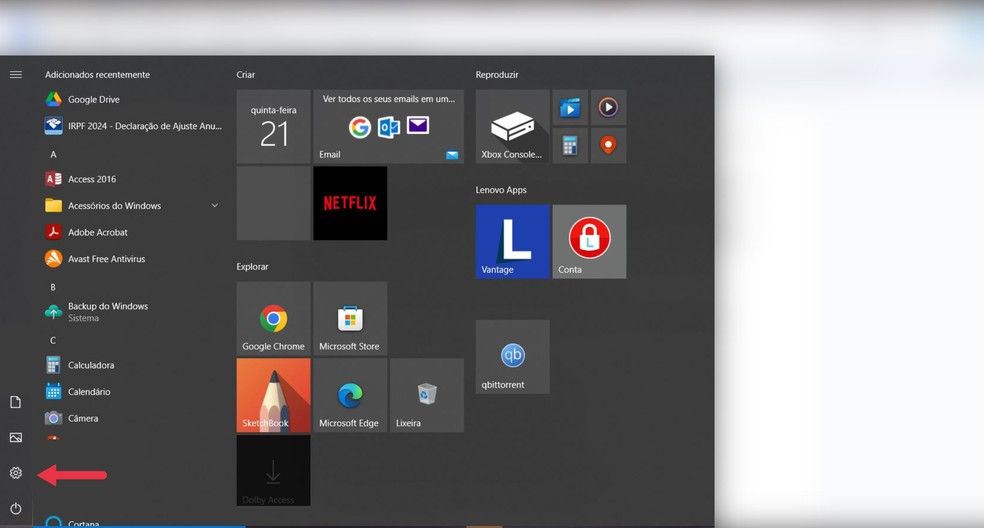Image resolution: width=984 pixels, height=528 pixels.
Task: Open the Email tile
Action: coord(388,126)
